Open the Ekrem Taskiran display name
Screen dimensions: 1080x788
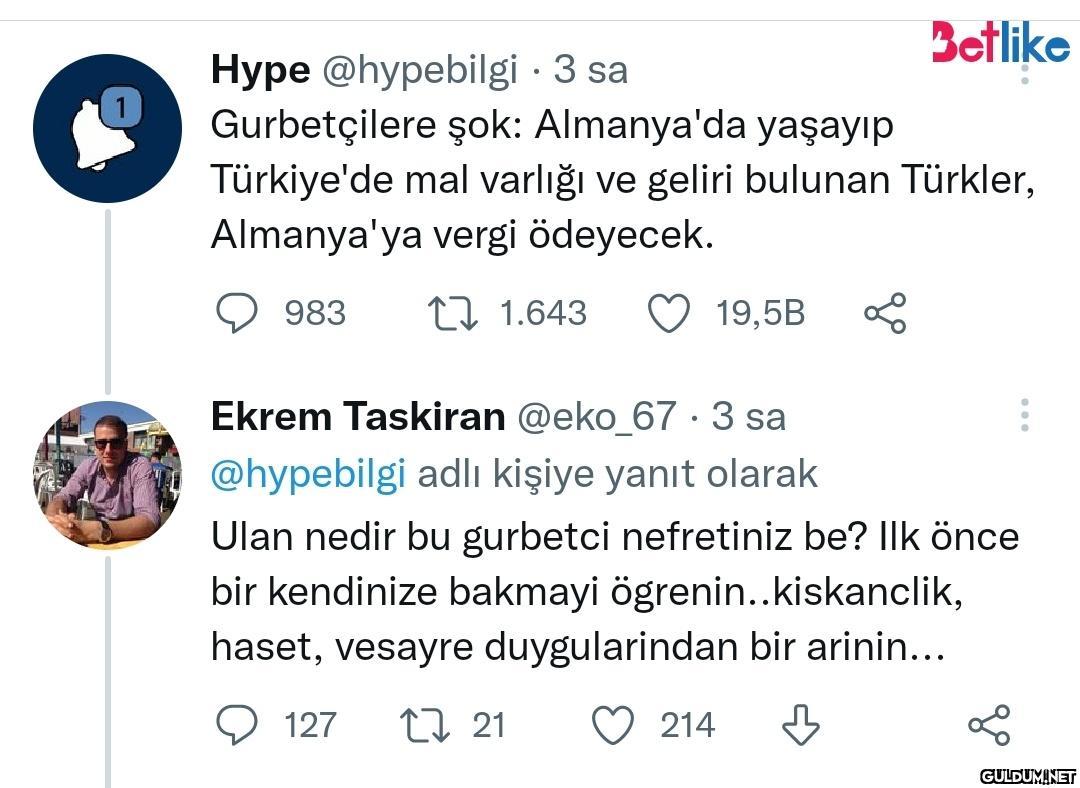(x=357, y=416)
